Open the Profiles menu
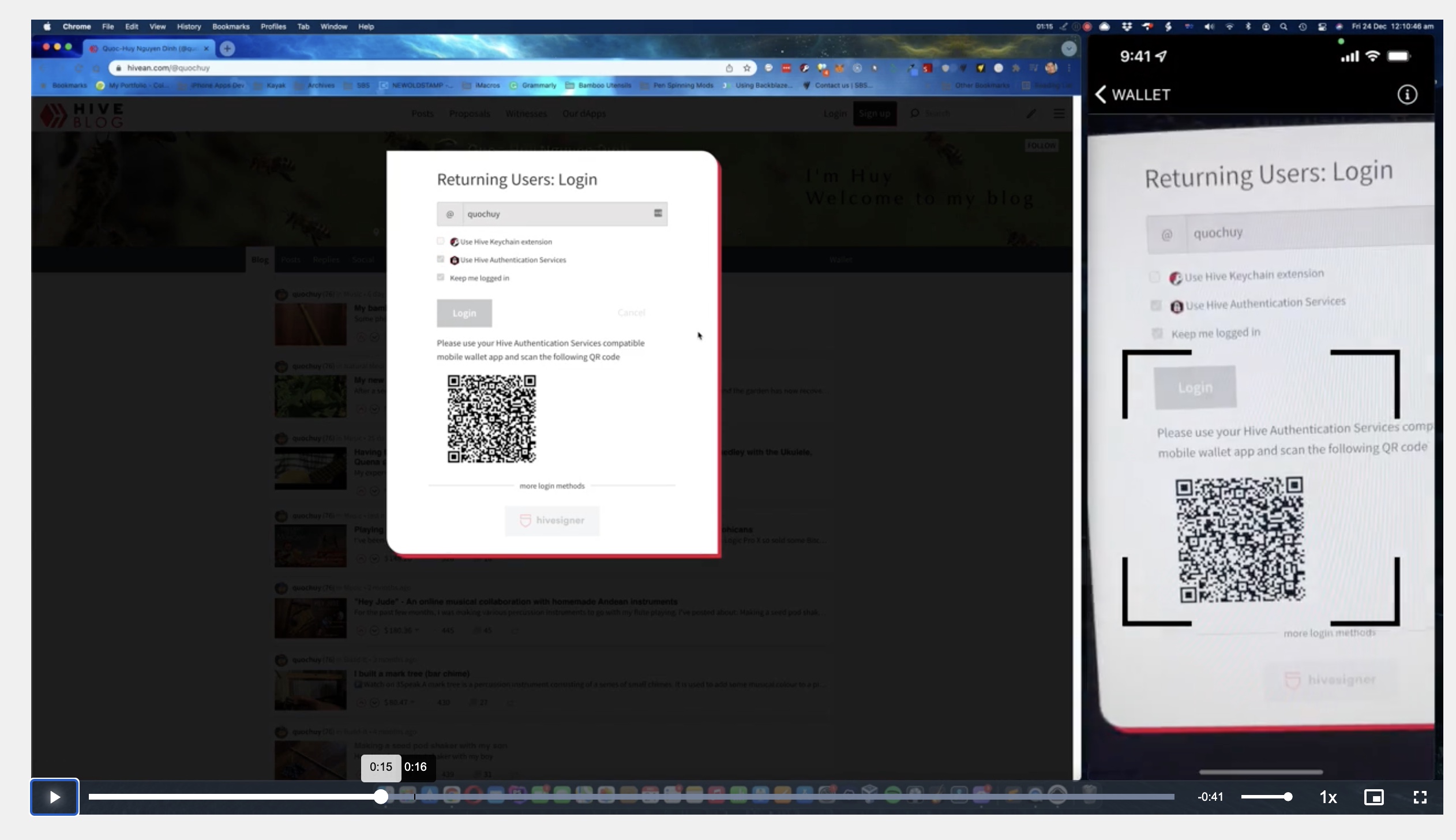Screen dimensions: 1456x840 tap(273, 27)
